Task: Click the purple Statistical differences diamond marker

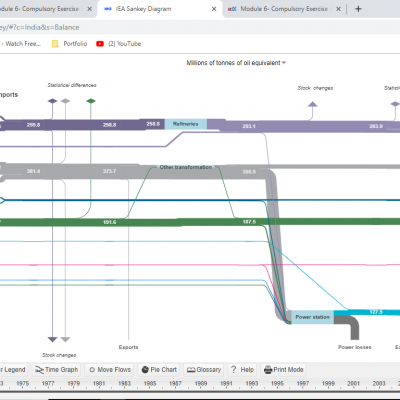Action: (52, 101)
